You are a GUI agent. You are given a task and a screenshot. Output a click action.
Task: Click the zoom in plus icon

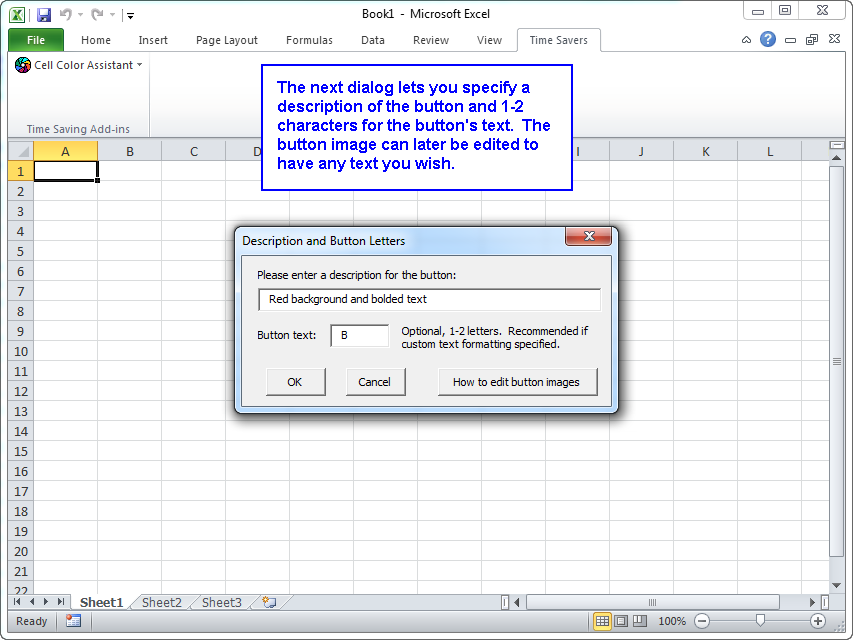(x=817, y=621)
